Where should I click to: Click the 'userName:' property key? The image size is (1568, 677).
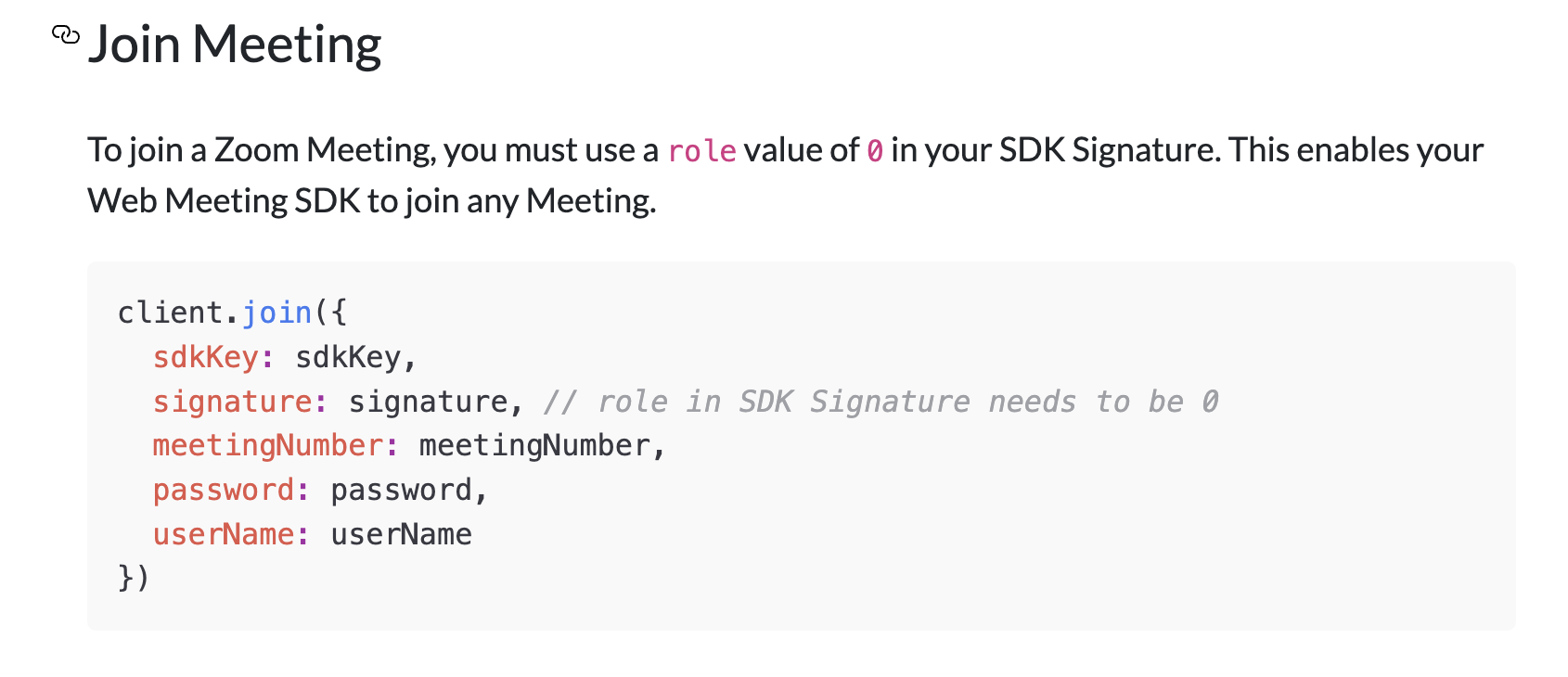231,534
